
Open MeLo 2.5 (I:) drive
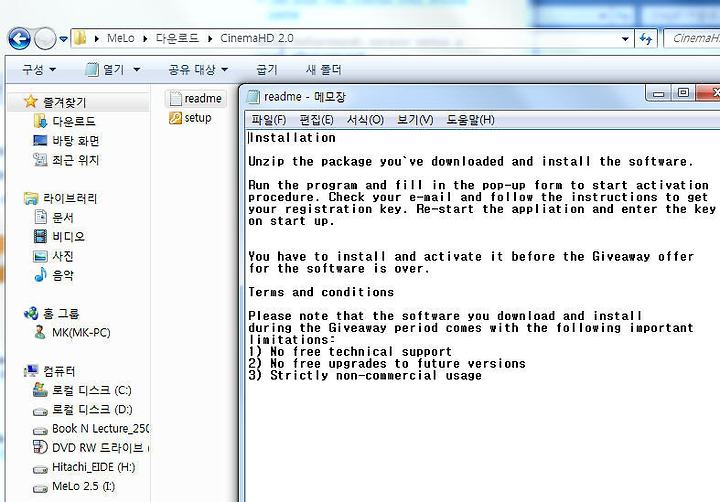pyautogui.click(x=74, y=486)
